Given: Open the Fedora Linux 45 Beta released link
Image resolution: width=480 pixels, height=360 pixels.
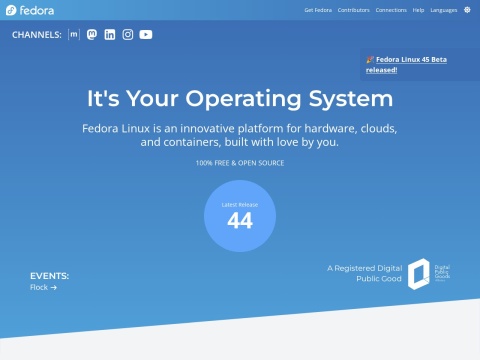Looking at the screenshot, I should (407, 65).
